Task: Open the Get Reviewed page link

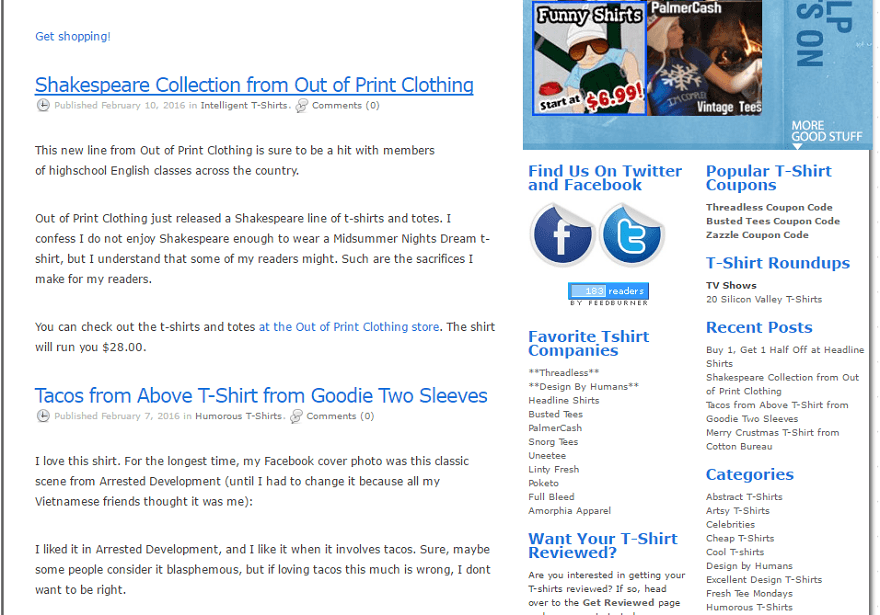Action: tap(618, 603)
